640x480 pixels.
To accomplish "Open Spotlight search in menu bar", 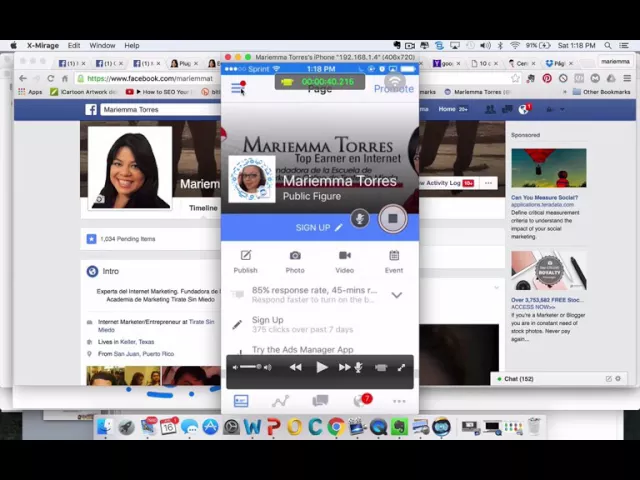I will click(608, 45).
